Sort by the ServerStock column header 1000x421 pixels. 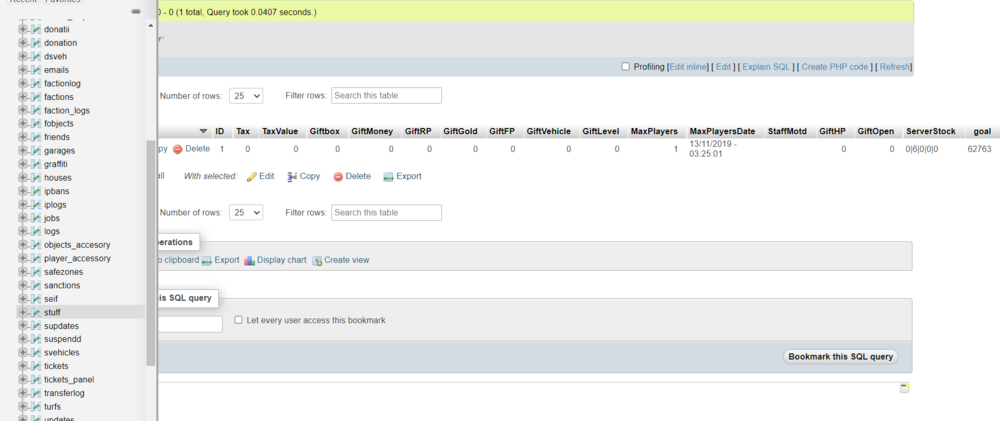coord(930,131)
